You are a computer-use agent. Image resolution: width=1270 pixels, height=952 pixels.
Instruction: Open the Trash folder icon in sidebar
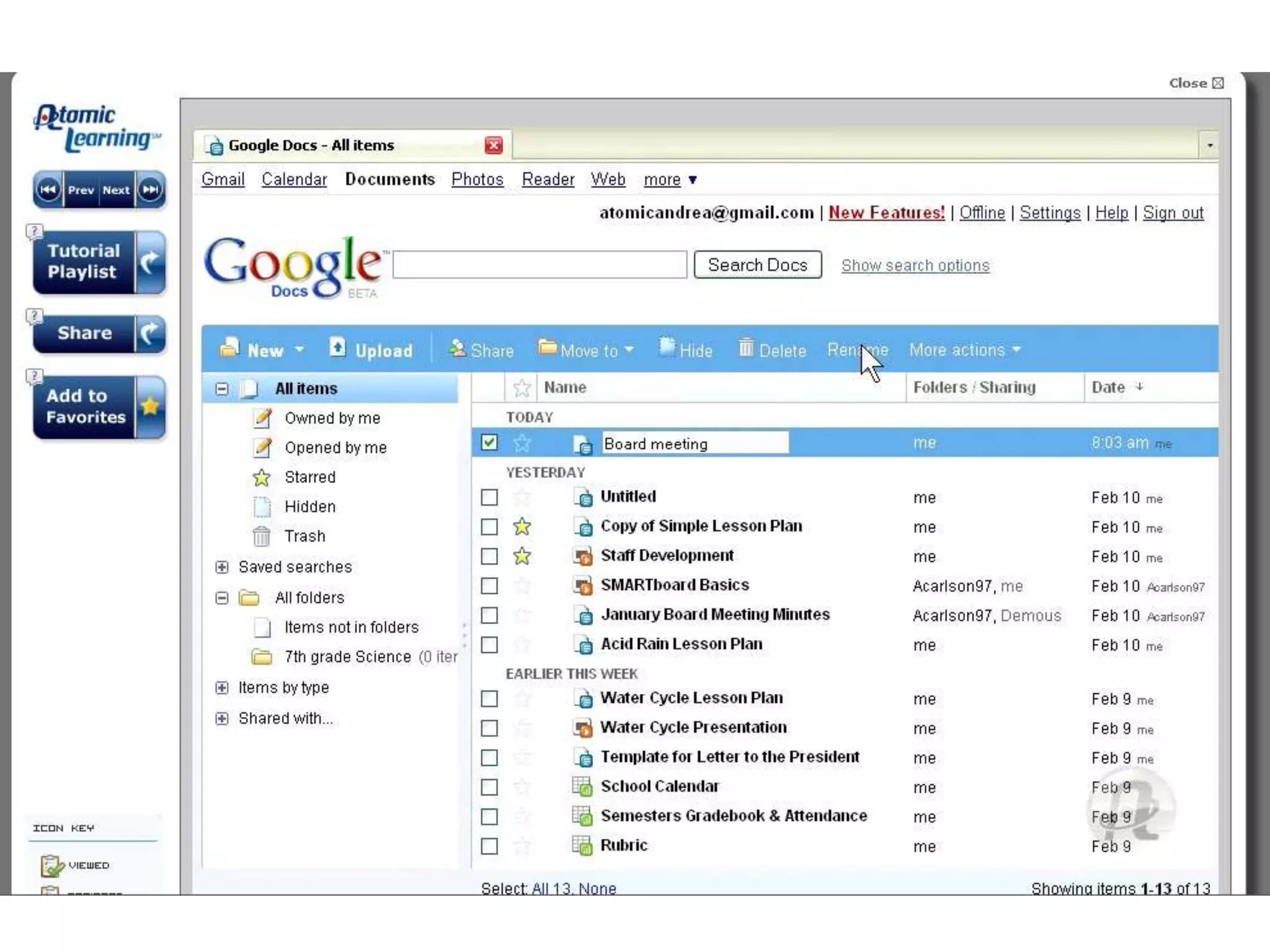tap(262, 536)
